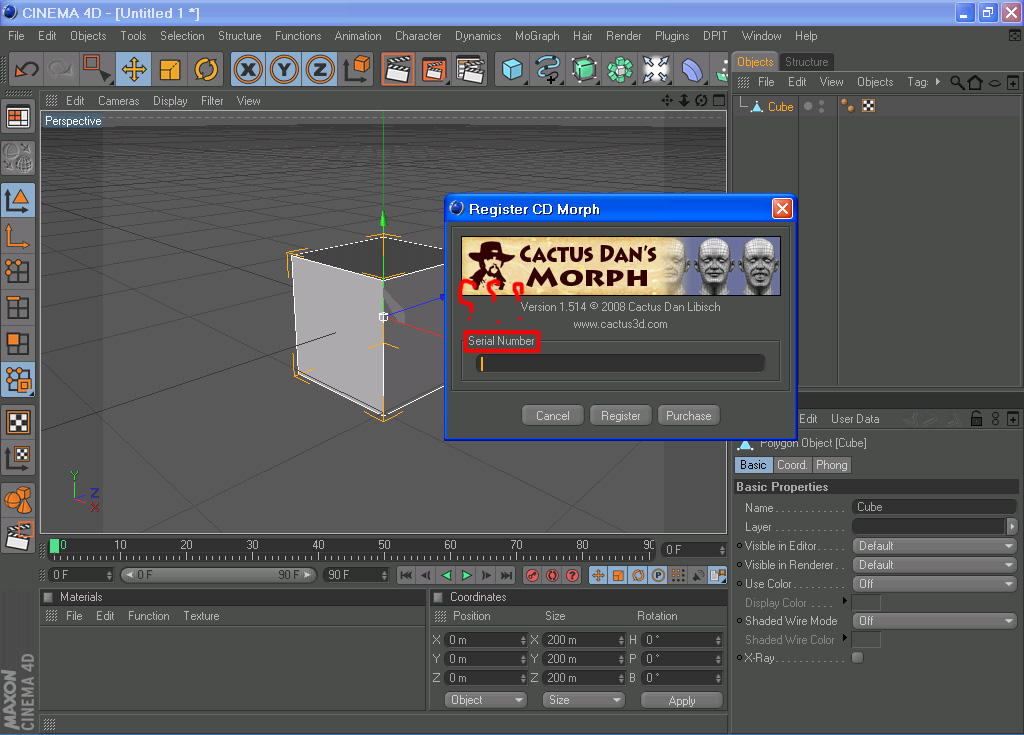The width and height of the screenshot is (1024, 735).
Task: Switch to the Phong tab
Action: 831,465
